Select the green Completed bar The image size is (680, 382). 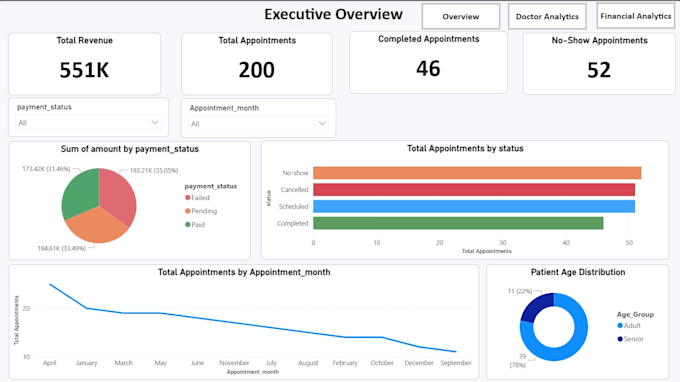(x=458, y=223)
